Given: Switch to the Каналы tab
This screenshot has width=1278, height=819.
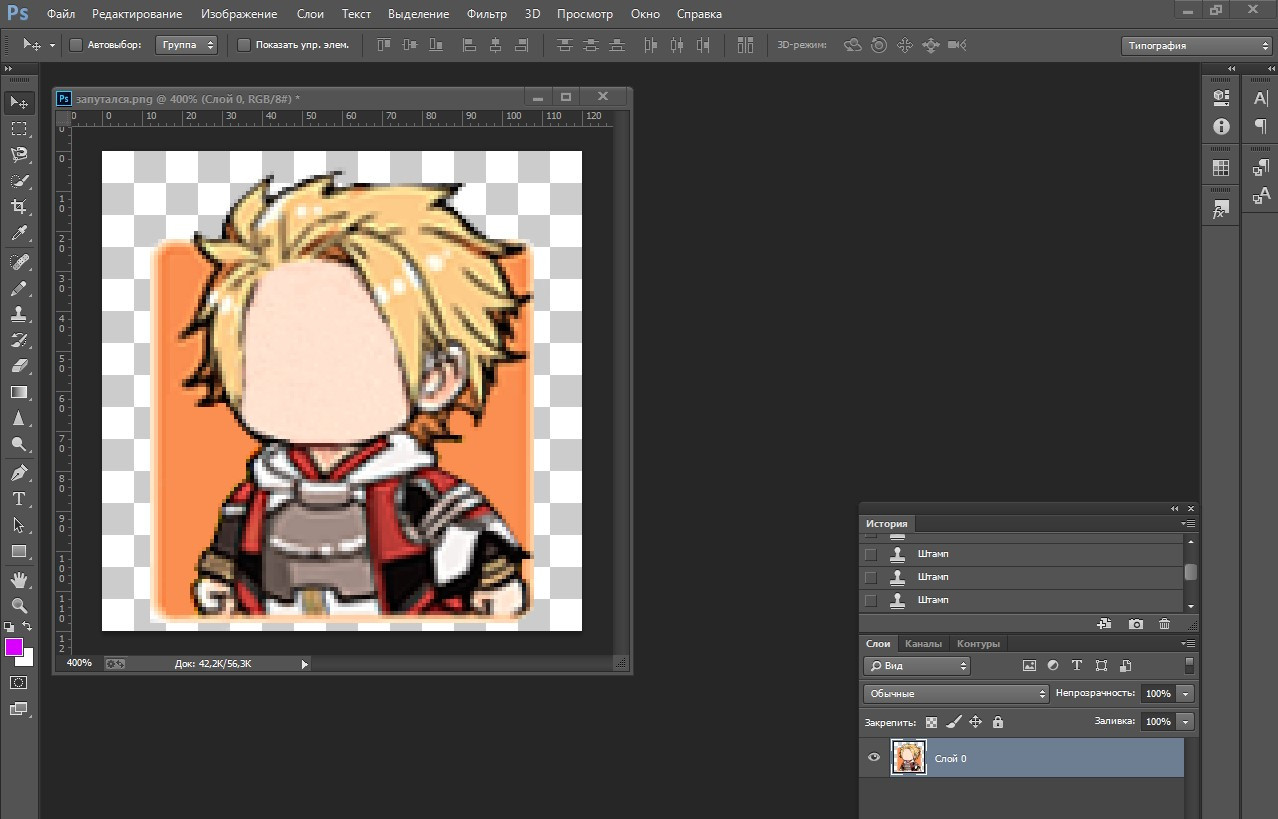Looking at the screenshot, I should tap(923, 644).
